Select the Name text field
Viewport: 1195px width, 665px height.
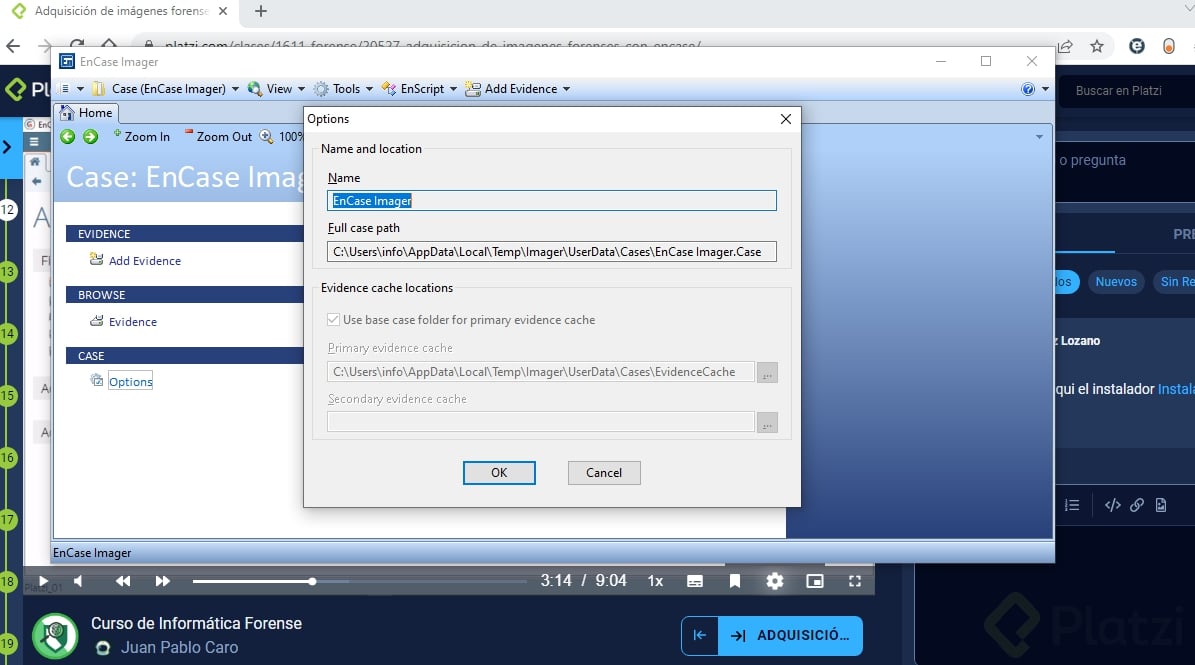point(552,200)
